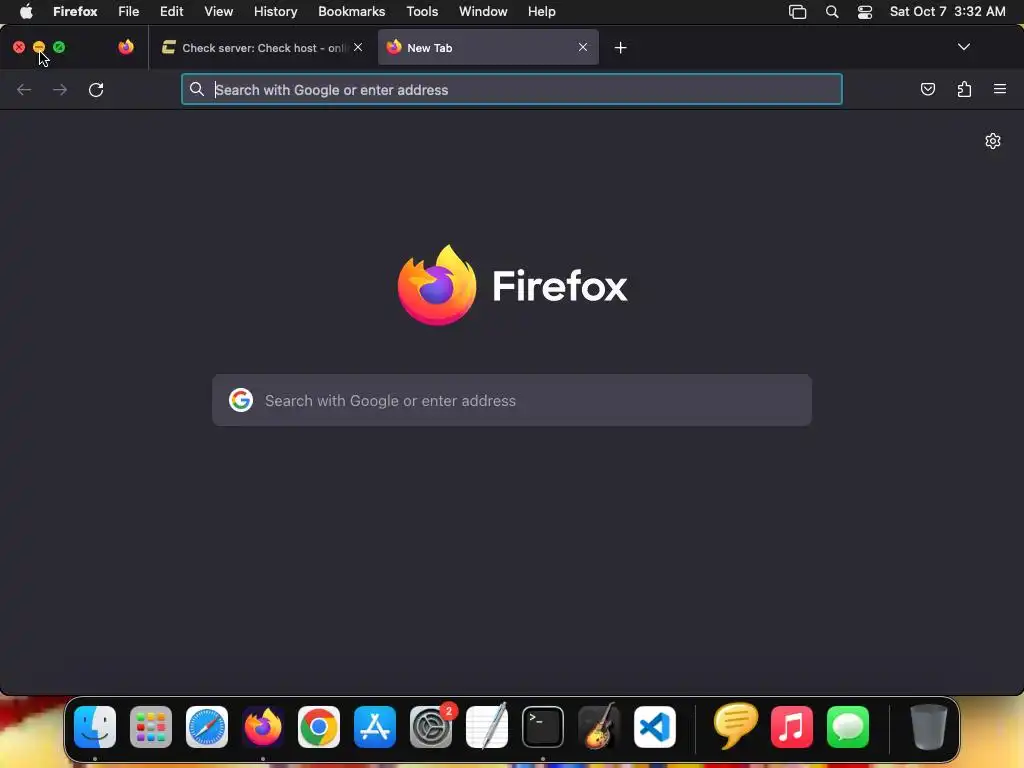Screen dimensions: 1024x768
Task: Open the Help menu
Action: tap(541, 12)
